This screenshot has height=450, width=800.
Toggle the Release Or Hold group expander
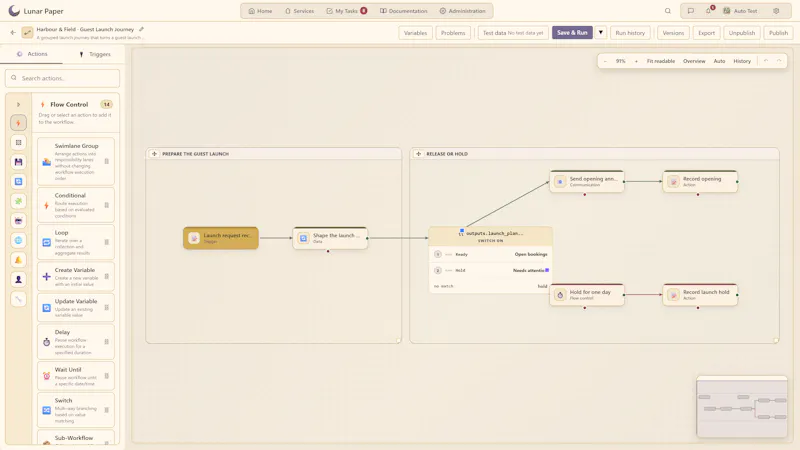[x=418, y=154]
